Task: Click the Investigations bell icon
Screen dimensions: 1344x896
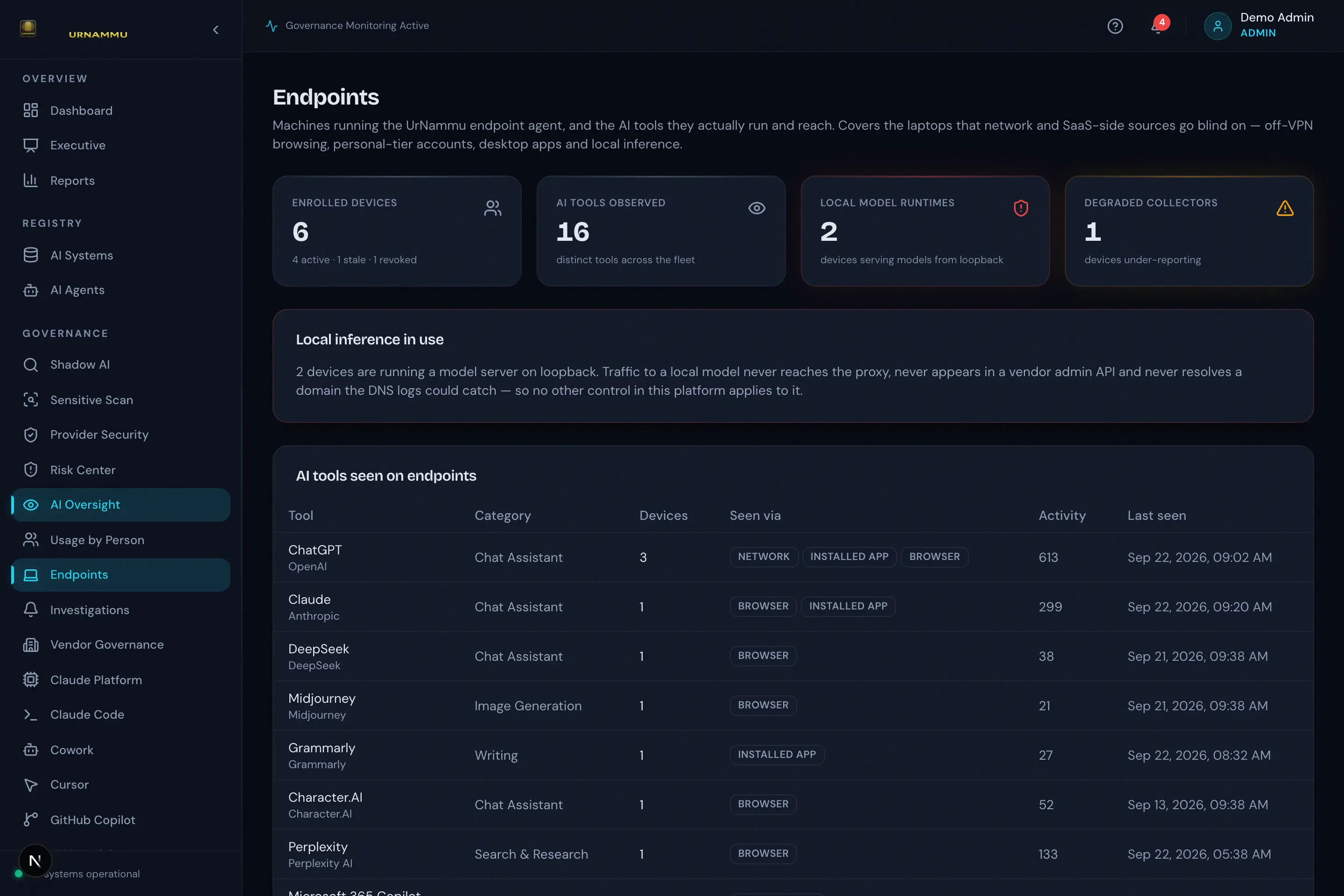Action: 31,610
